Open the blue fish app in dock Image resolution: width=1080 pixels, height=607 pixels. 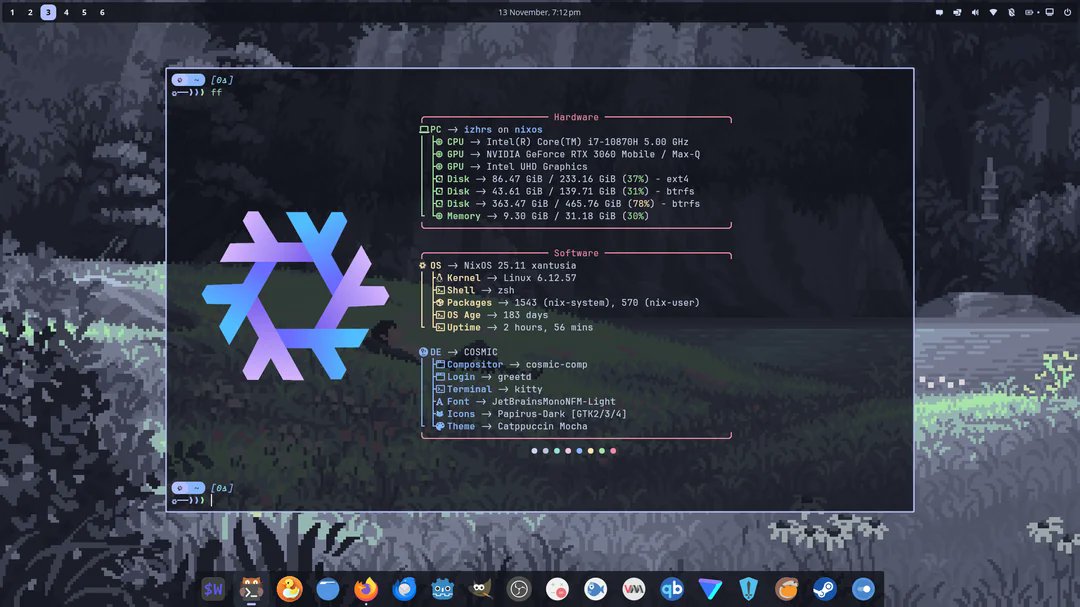[x=595, y=589]
